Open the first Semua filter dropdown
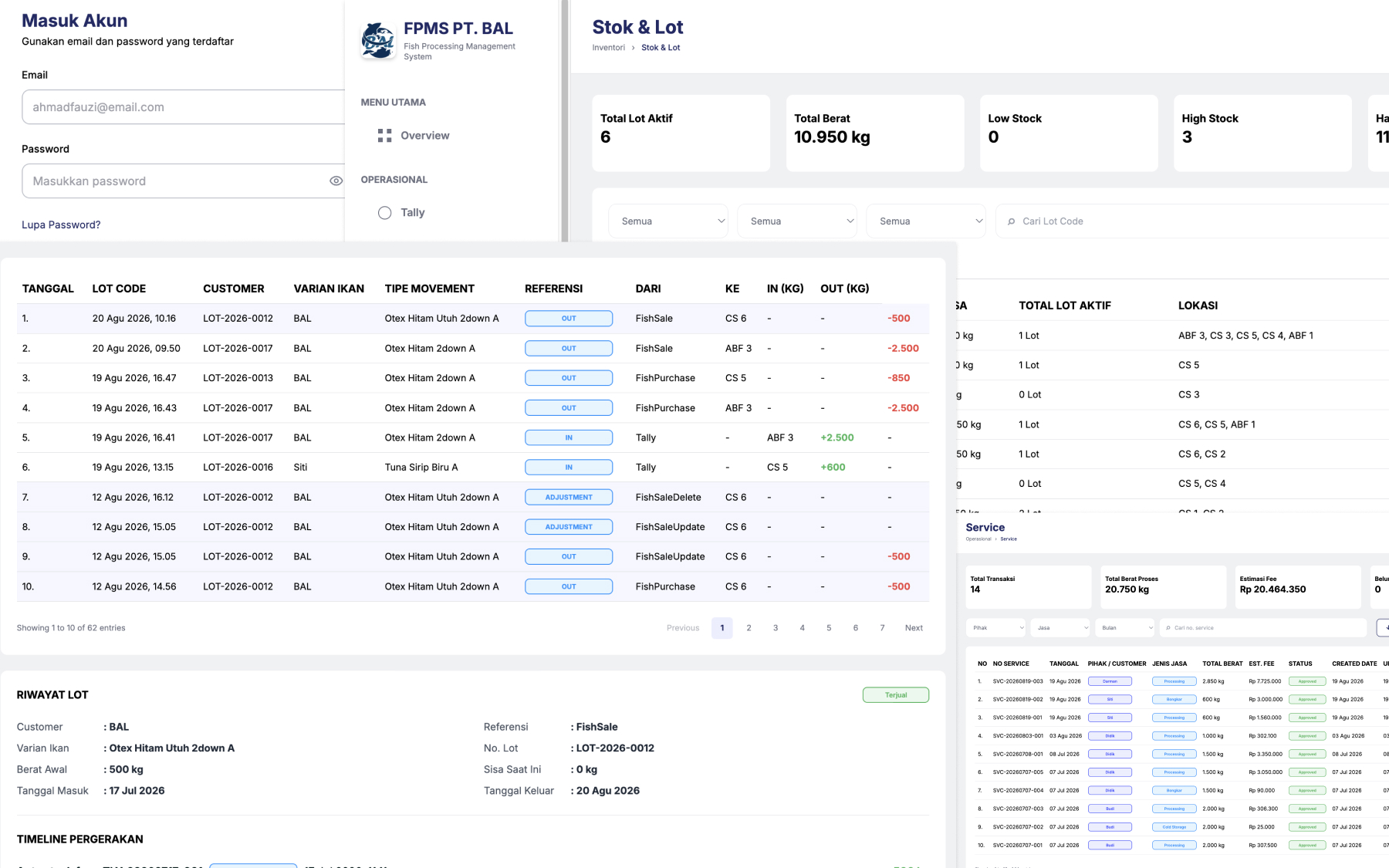The width and height of the screenshot is (1389, 868). point(668,221)
